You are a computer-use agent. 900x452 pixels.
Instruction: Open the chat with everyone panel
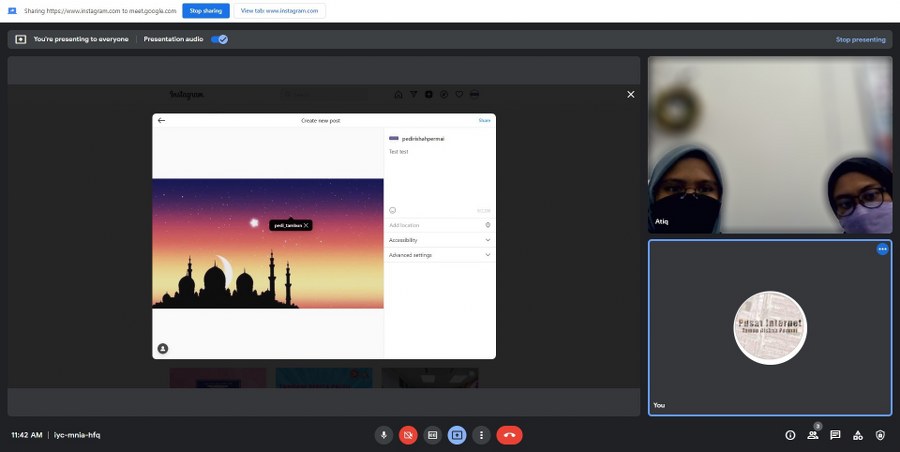[x=835, y=435]
